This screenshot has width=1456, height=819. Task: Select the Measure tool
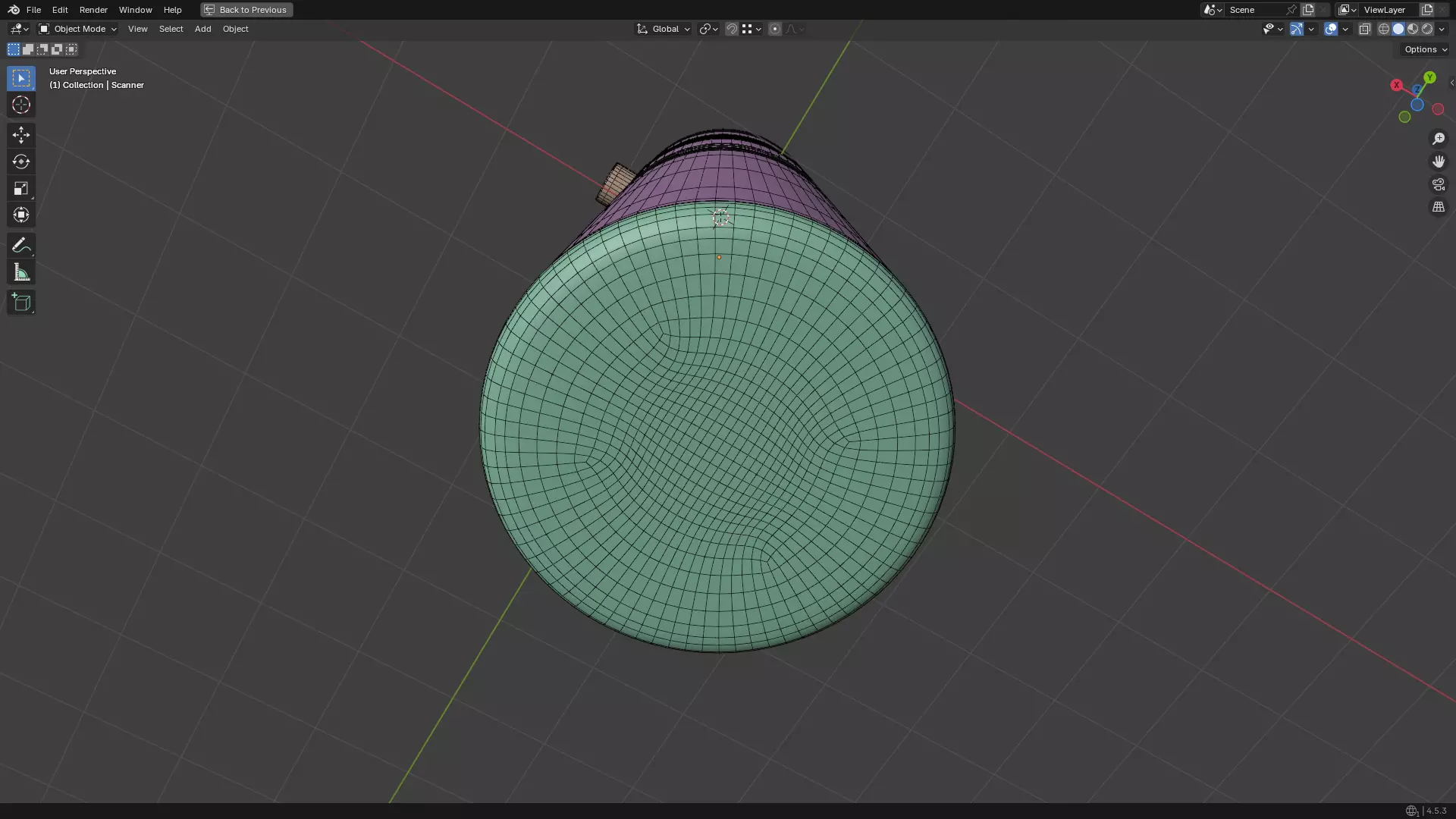(x=20, y=272)
